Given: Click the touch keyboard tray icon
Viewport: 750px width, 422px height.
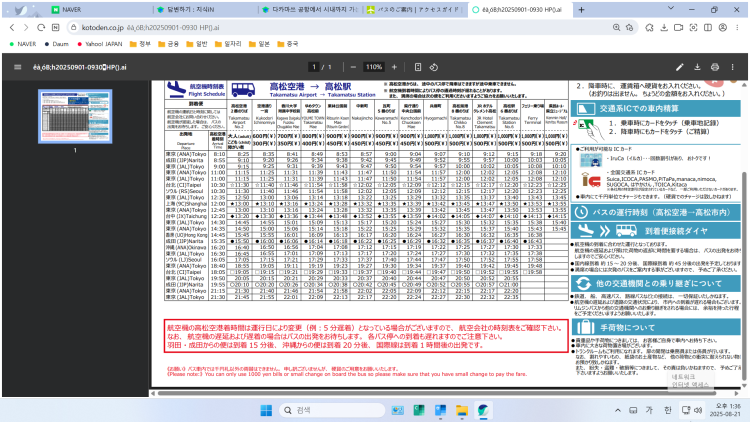Looking at the screenshot, I should (x=633, y=410).
